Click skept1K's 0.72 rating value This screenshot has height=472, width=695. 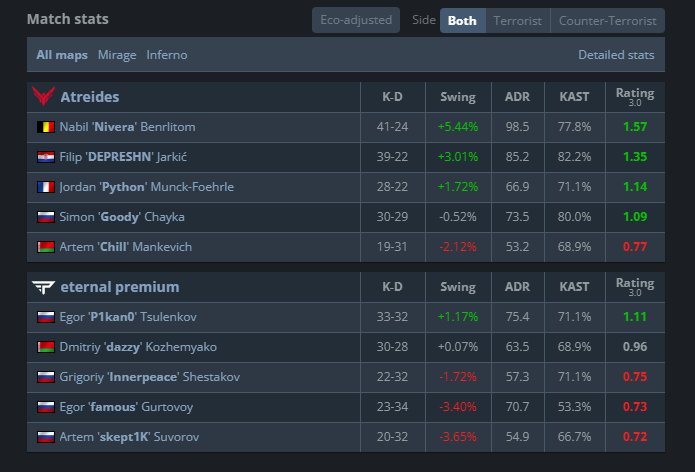pos(635,437)
